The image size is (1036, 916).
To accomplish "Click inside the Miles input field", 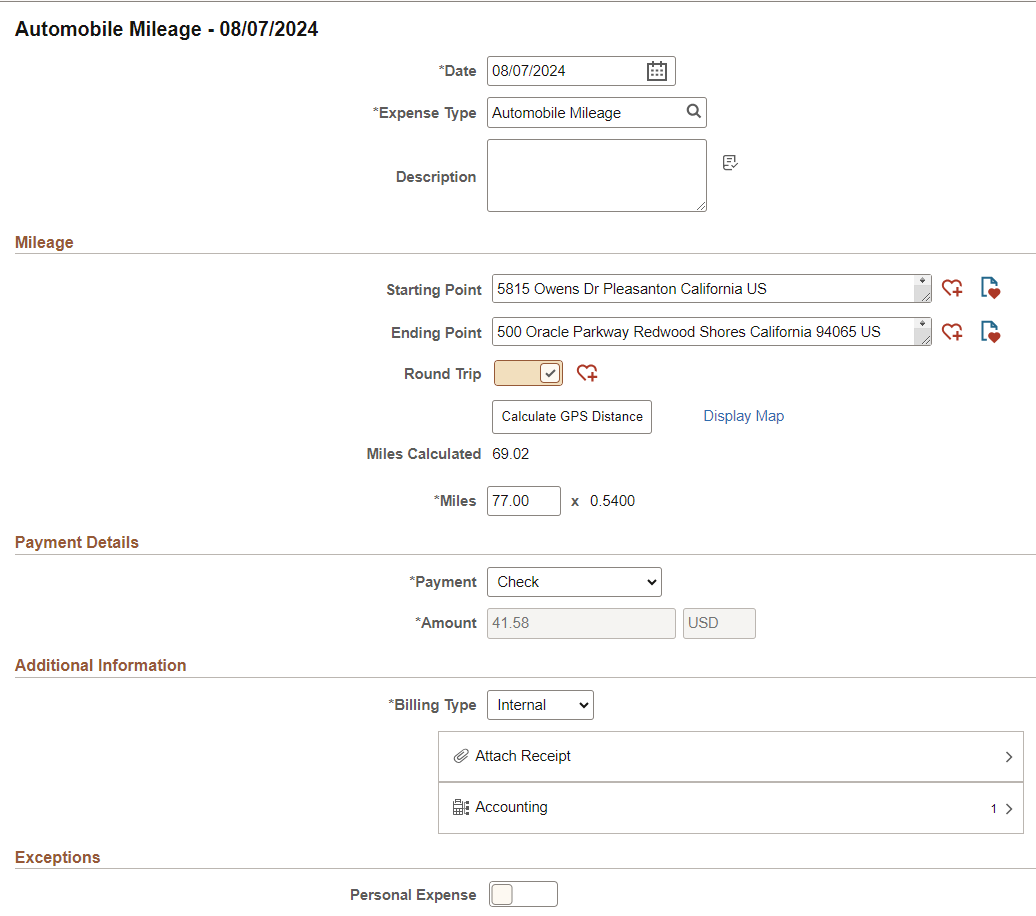I will pyautogui.click(x=523, y=500).
